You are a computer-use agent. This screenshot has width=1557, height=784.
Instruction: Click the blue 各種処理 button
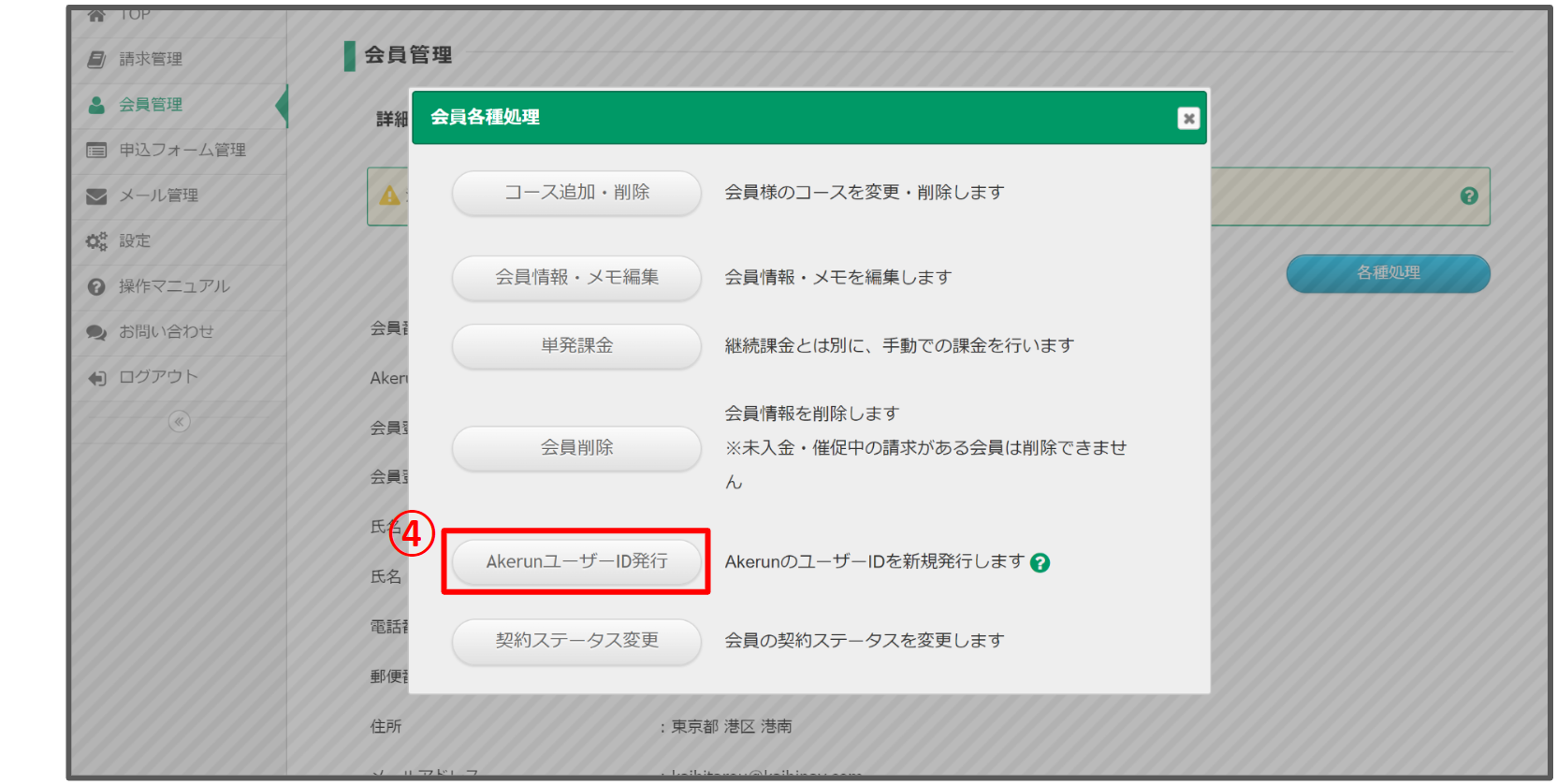pyautogui.click(x=1388, y=273)
